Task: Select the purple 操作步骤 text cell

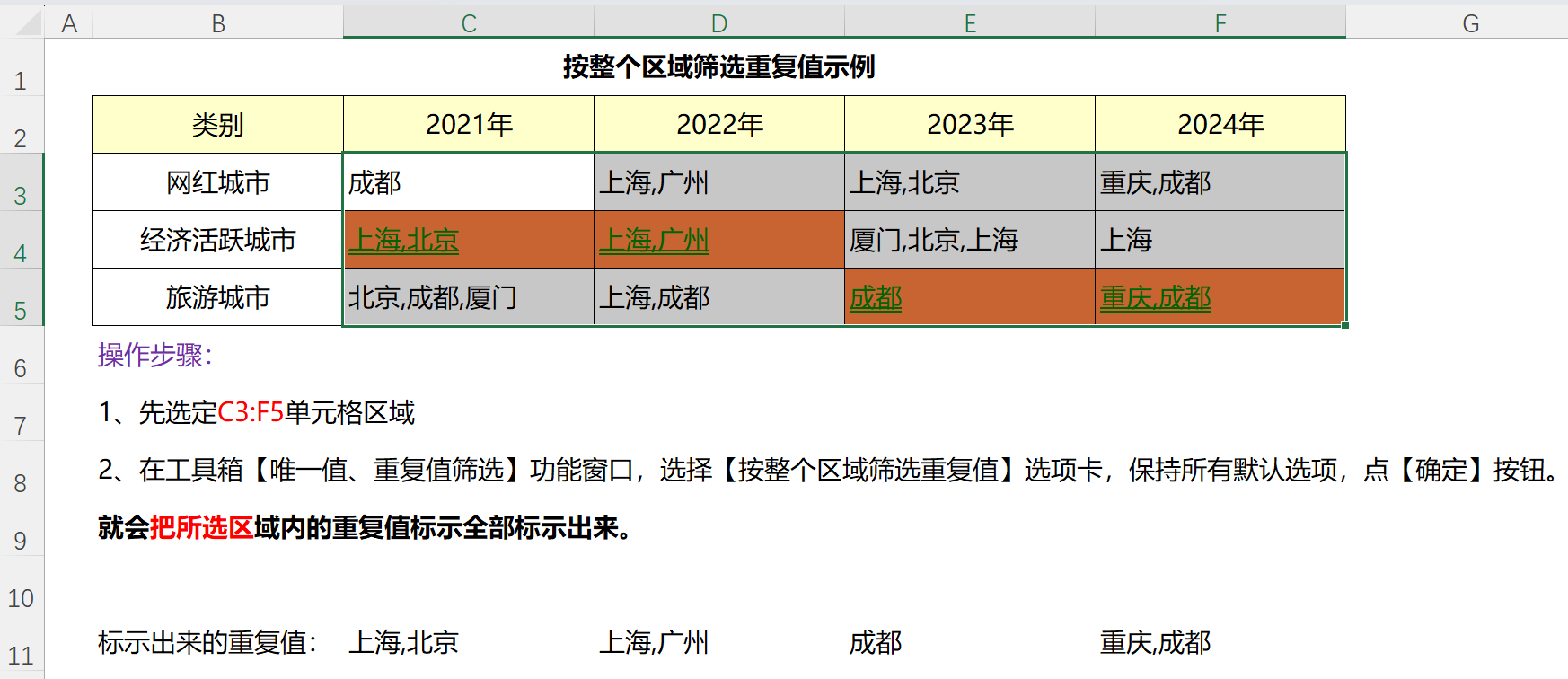Action: click(x=154, y=355)
